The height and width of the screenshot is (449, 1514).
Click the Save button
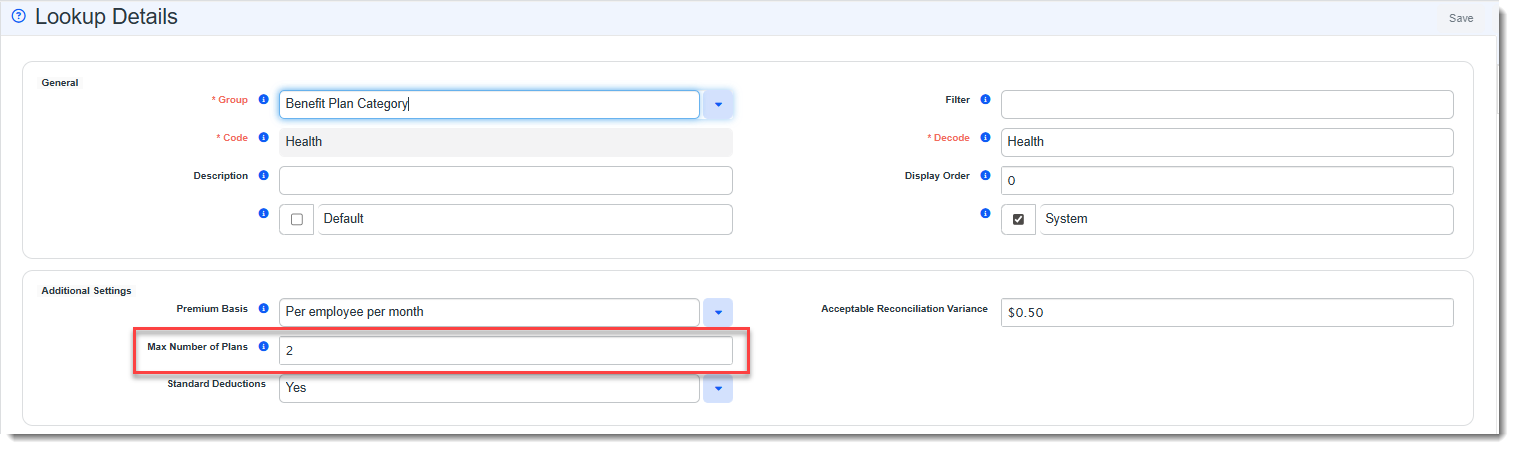tap(1460, 18)
